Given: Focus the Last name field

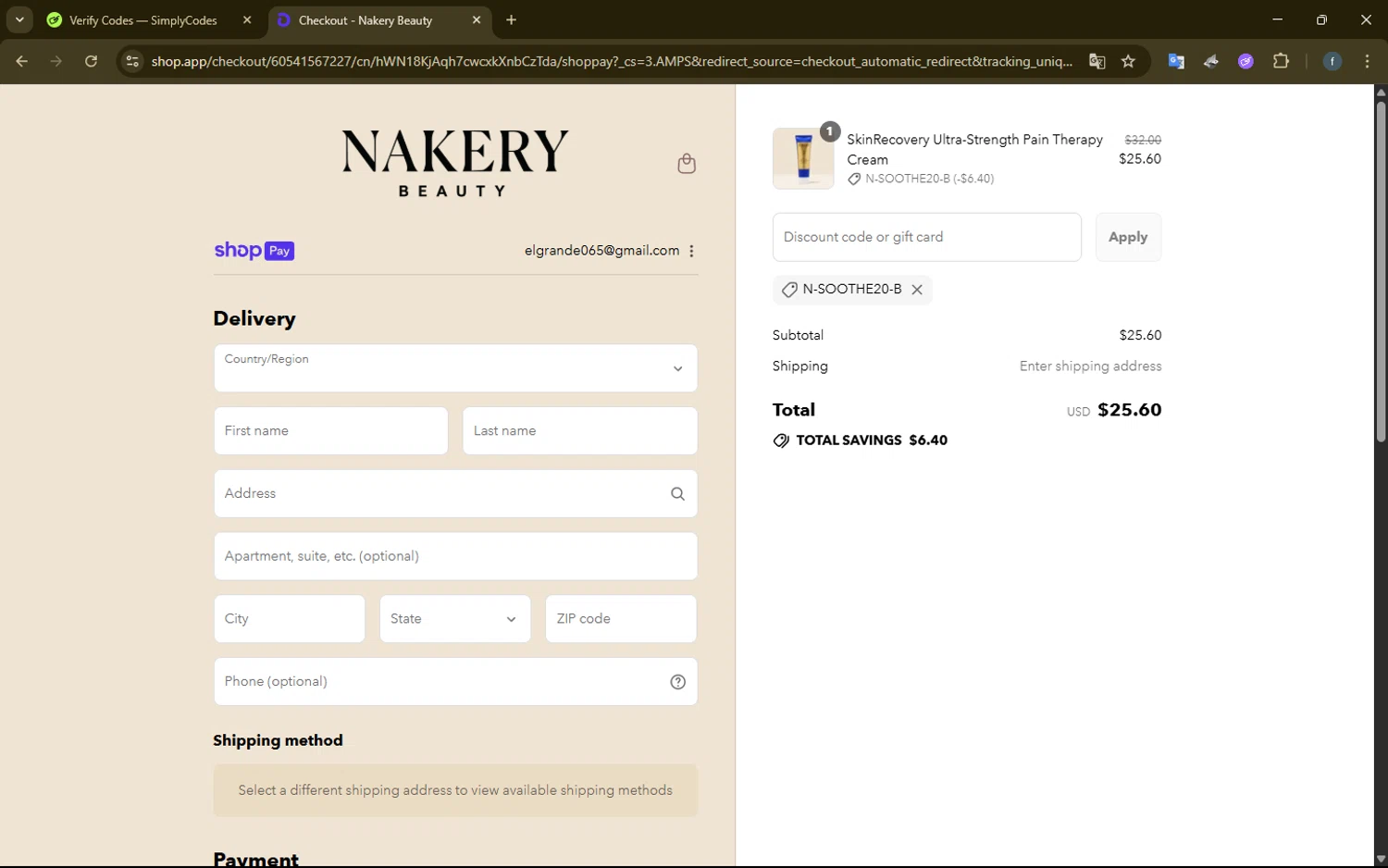Looking at the screenshot, I should (580, 431).
